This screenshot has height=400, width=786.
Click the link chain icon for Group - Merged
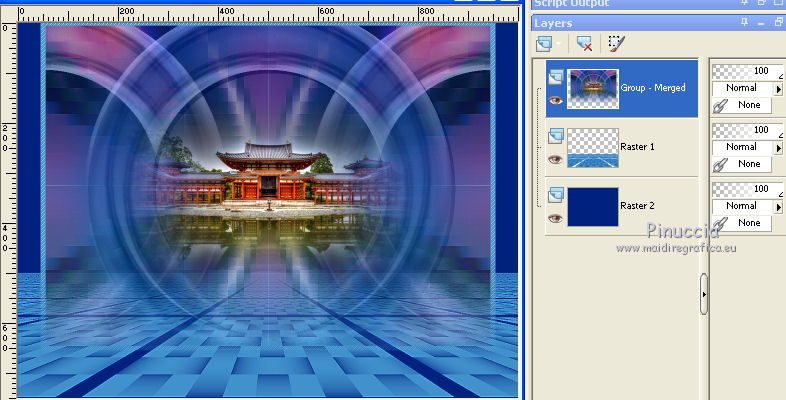click(x=720, y=106)
